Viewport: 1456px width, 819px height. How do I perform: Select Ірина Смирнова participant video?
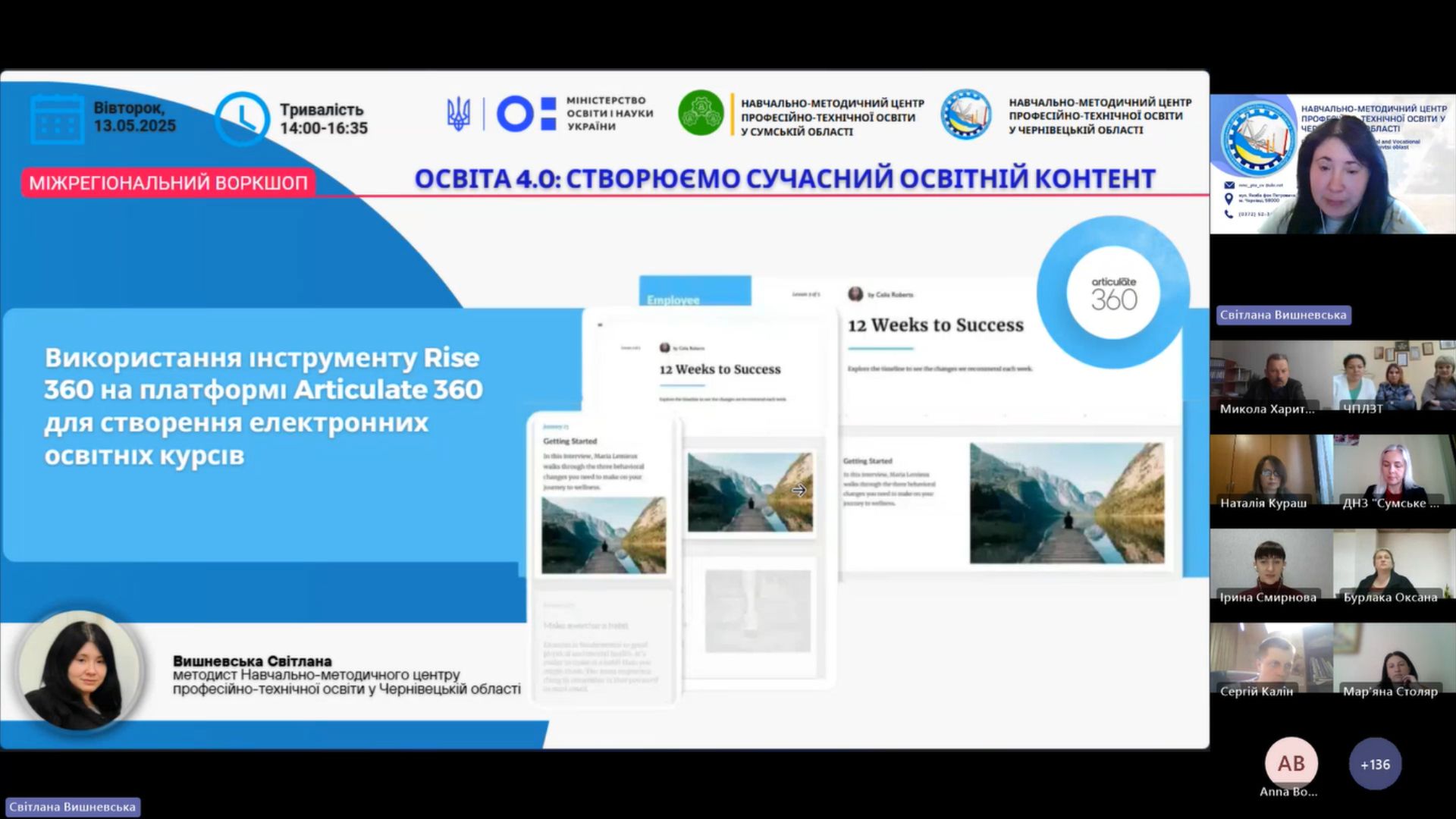[x=1271, y=564]
